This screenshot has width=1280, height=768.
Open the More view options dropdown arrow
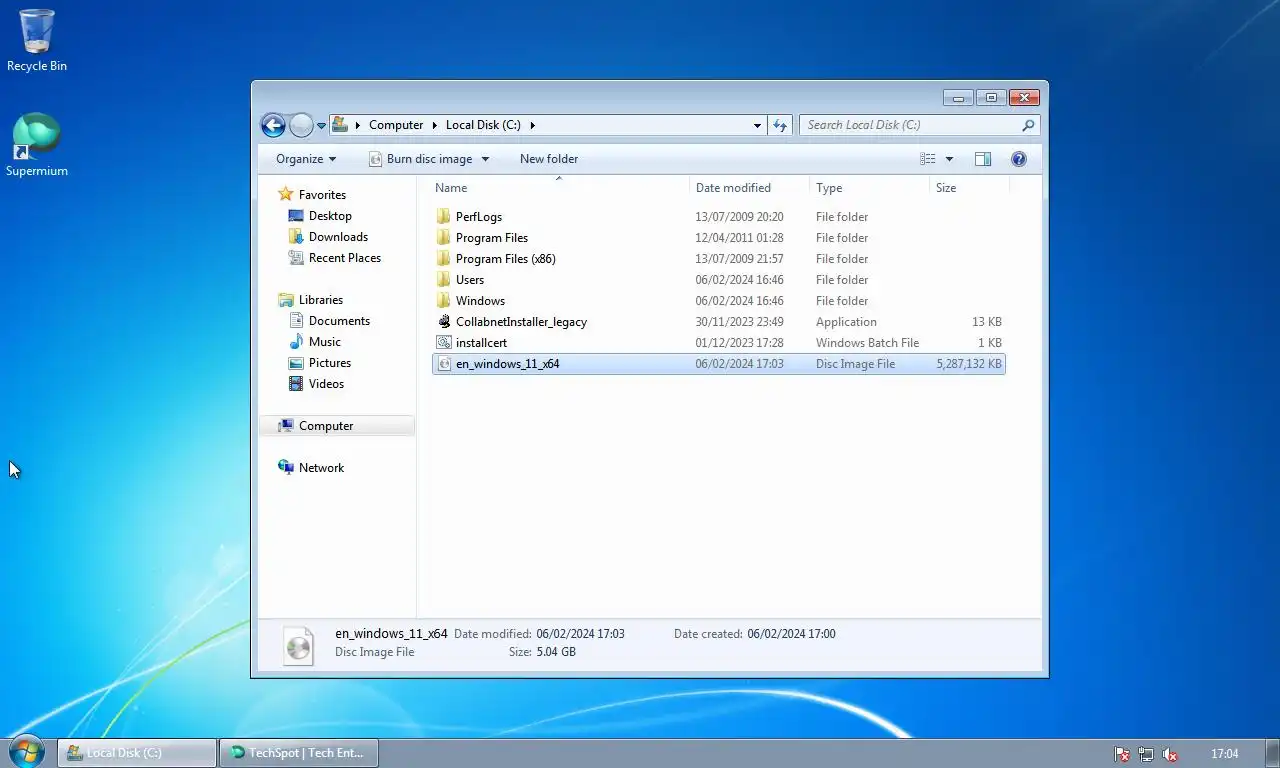(x=949, y=159)
